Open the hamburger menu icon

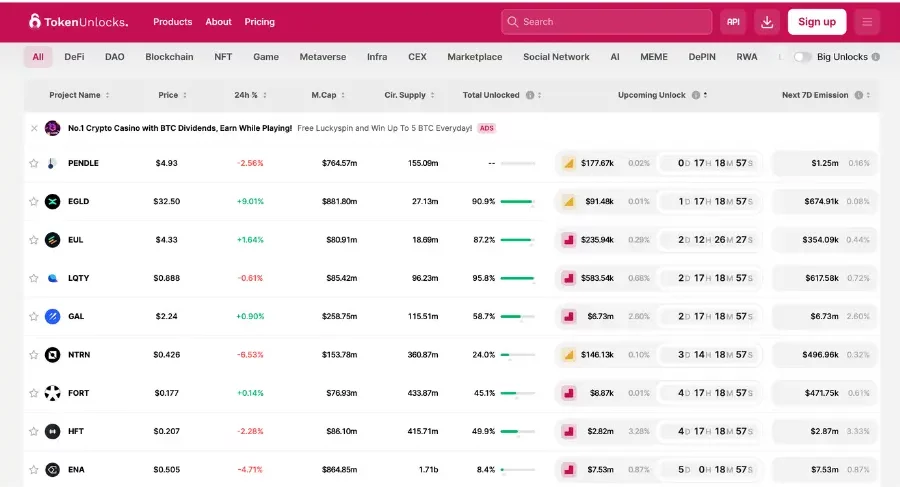[867, 22]
